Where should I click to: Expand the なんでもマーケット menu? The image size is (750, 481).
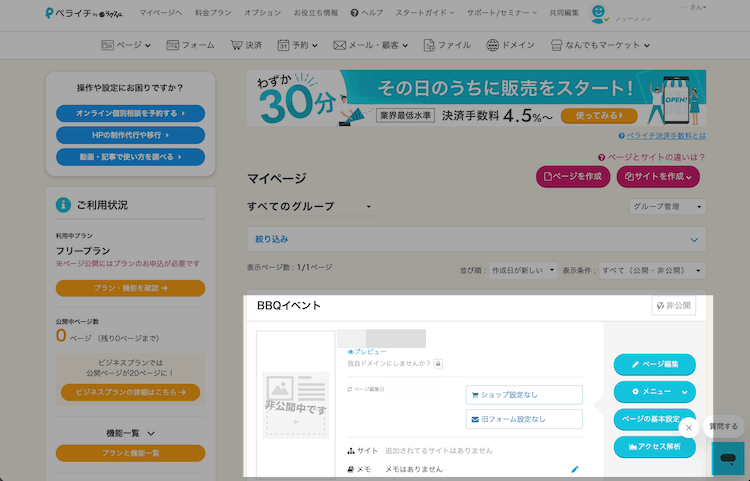pyautogui.click(x=600, y=45)
